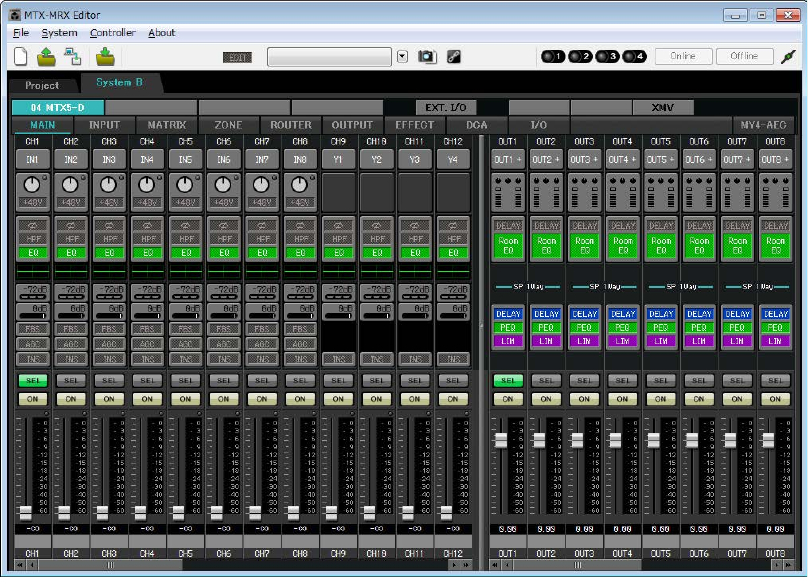Open the Y1 input patch selector
The width and height of the screenshot is (808, 577).
point(339,160)
